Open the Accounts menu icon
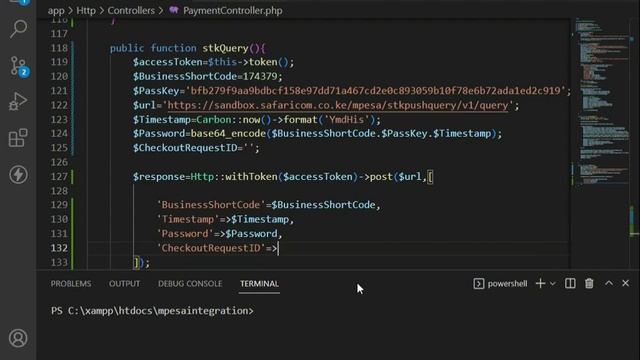The image size is (640, 360). click(x=18, y=338)
